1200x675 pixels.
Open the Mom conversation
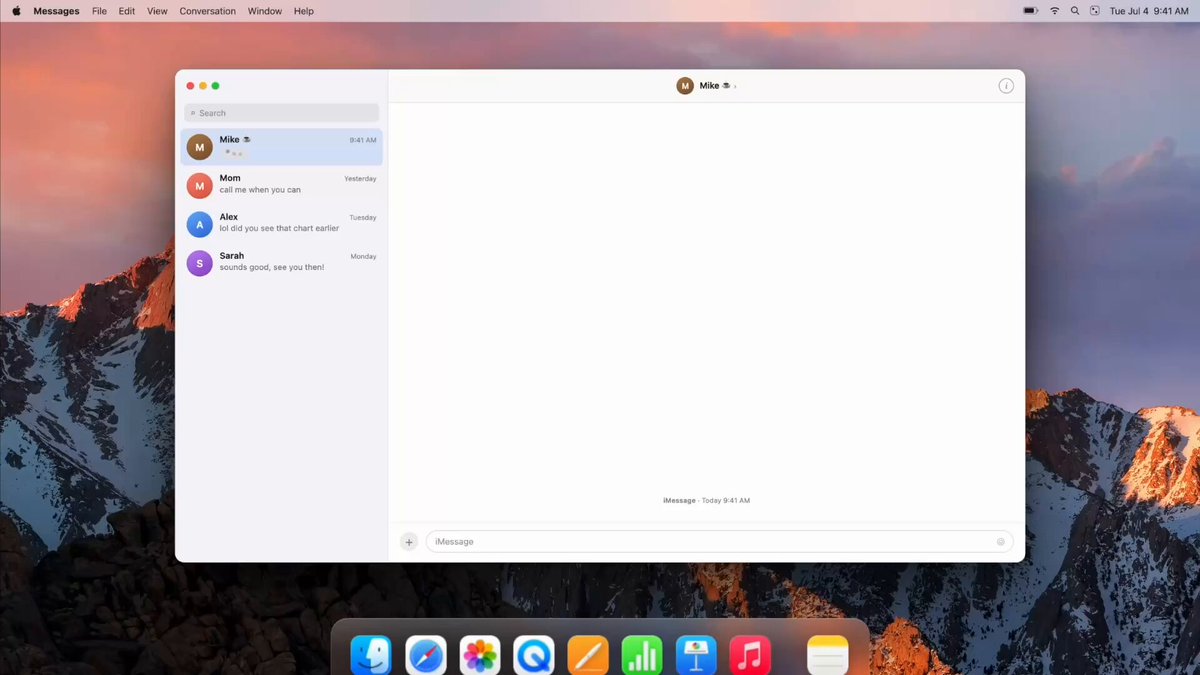(x=282, y=186)
